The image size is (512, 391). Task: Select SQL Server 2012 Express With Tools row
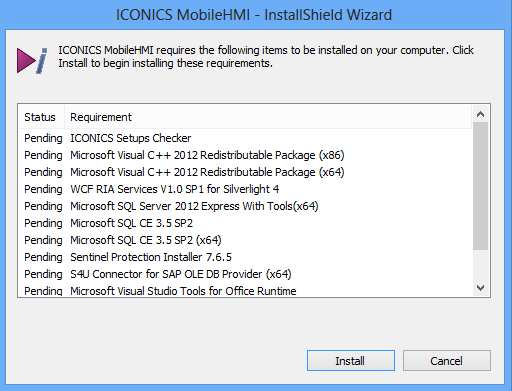click(x=245, y=206)
